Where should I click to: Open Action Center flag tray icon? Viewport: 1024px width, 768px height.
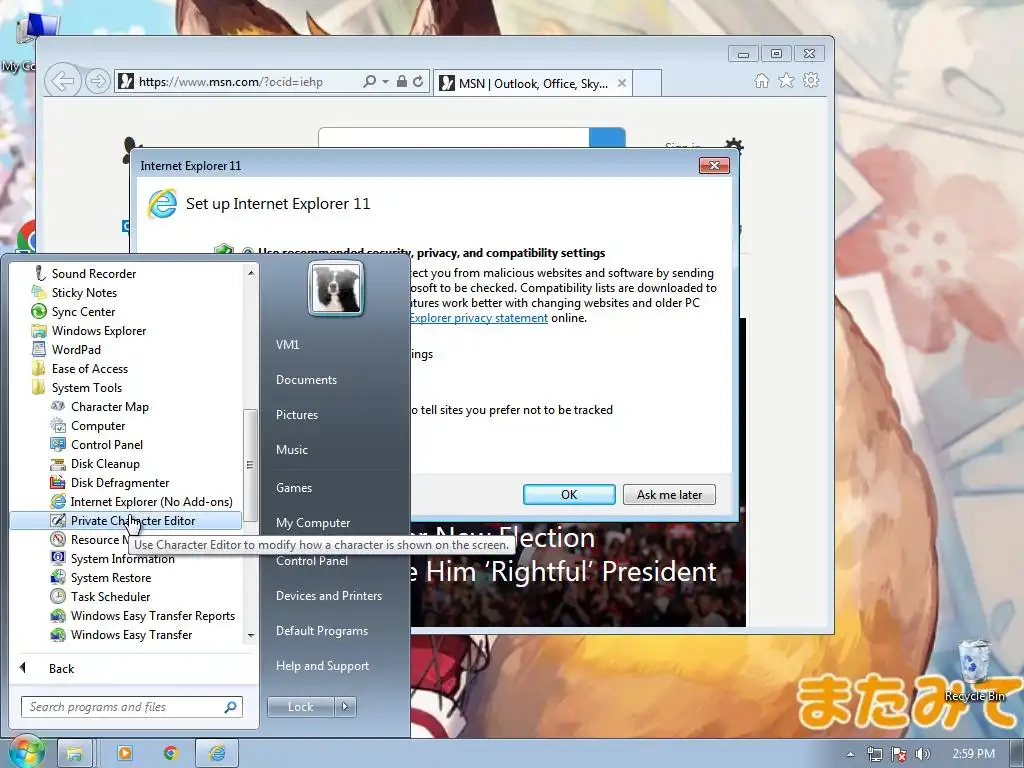[899, 754]
